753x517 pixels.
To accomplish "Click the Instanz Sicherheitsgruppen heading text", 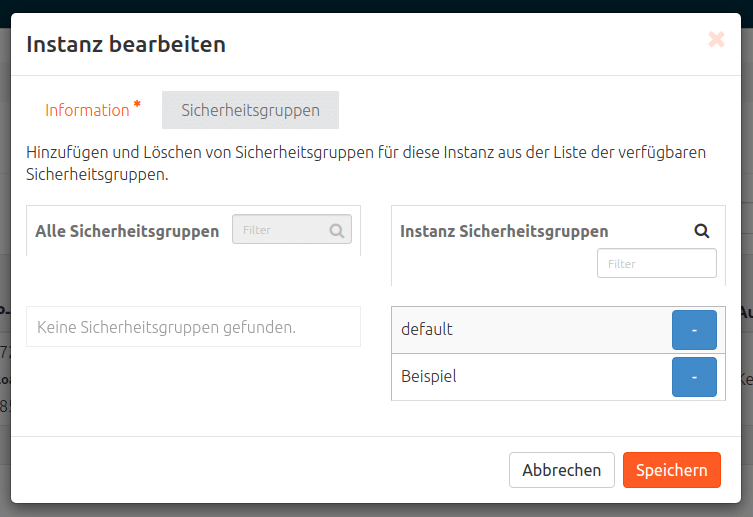I will (x=504, y=231).
